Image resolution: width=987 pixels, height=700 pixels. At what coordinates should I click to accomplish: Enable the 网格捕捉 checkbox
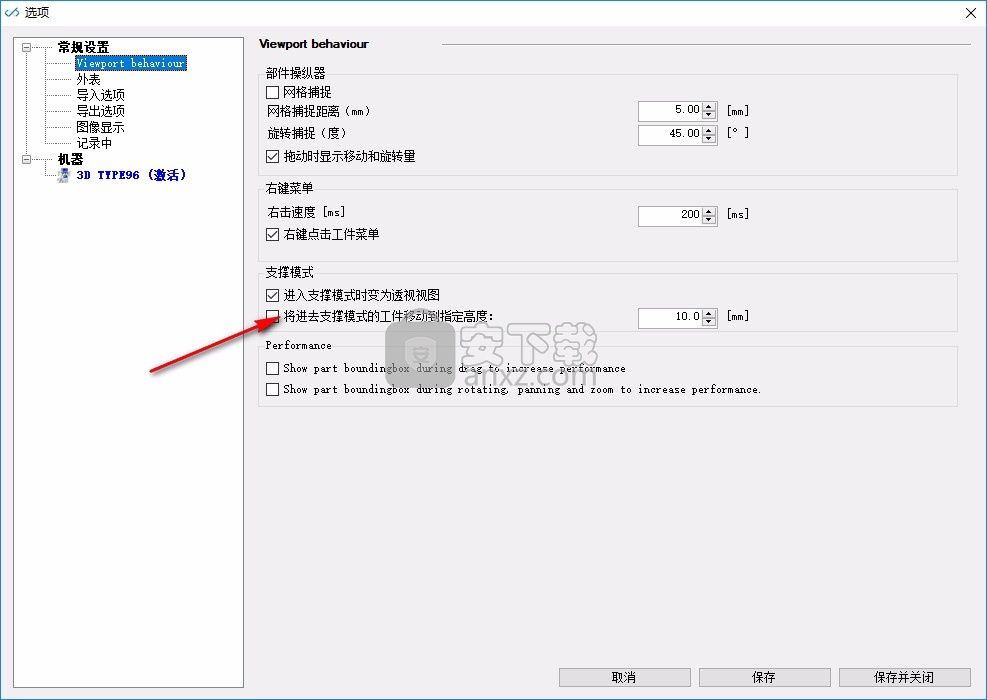click(x=272, y=92)
